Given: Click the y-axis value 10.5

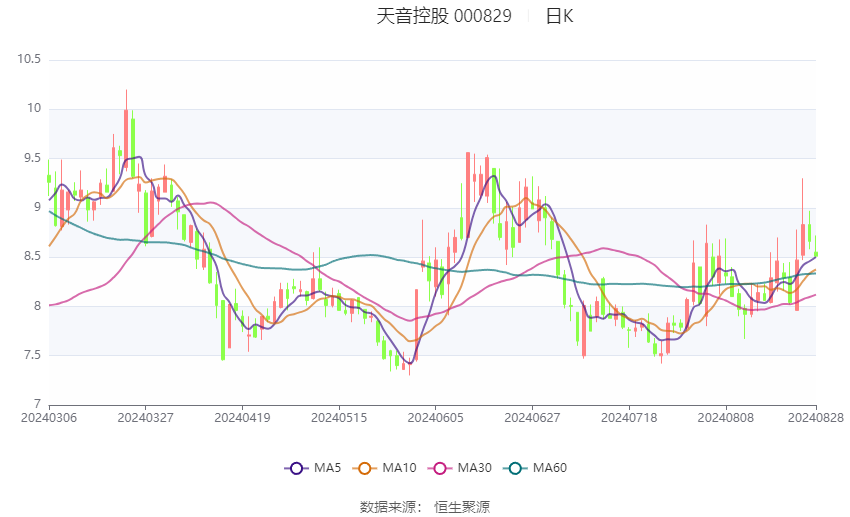Looking at the screenshot, I should (x=29, y=59).
